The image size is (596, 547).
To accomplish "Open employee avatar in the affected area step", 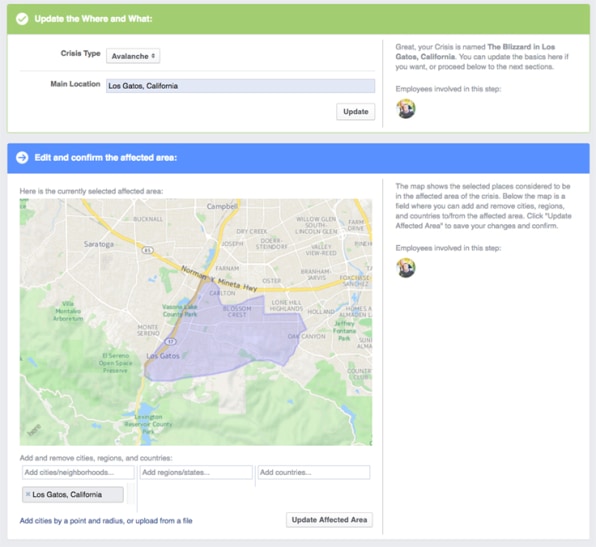I will pos(406,267).
